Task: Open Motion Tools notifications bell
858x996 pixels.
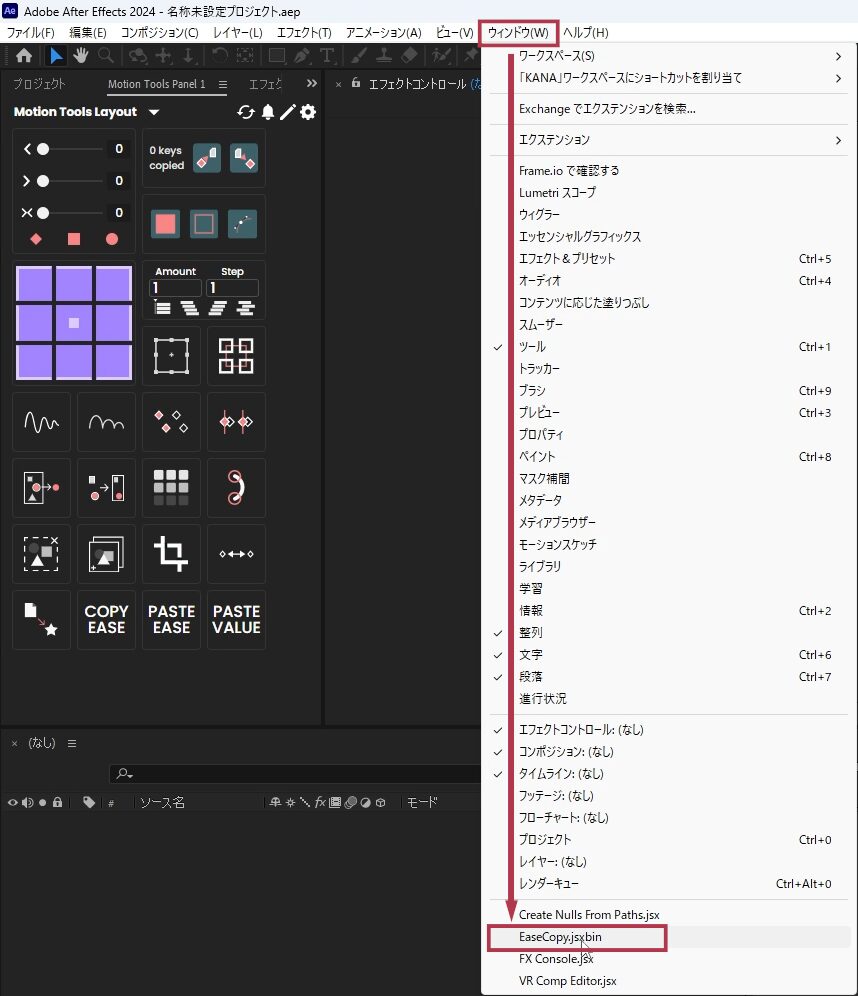Action: (x=268, y=112)
